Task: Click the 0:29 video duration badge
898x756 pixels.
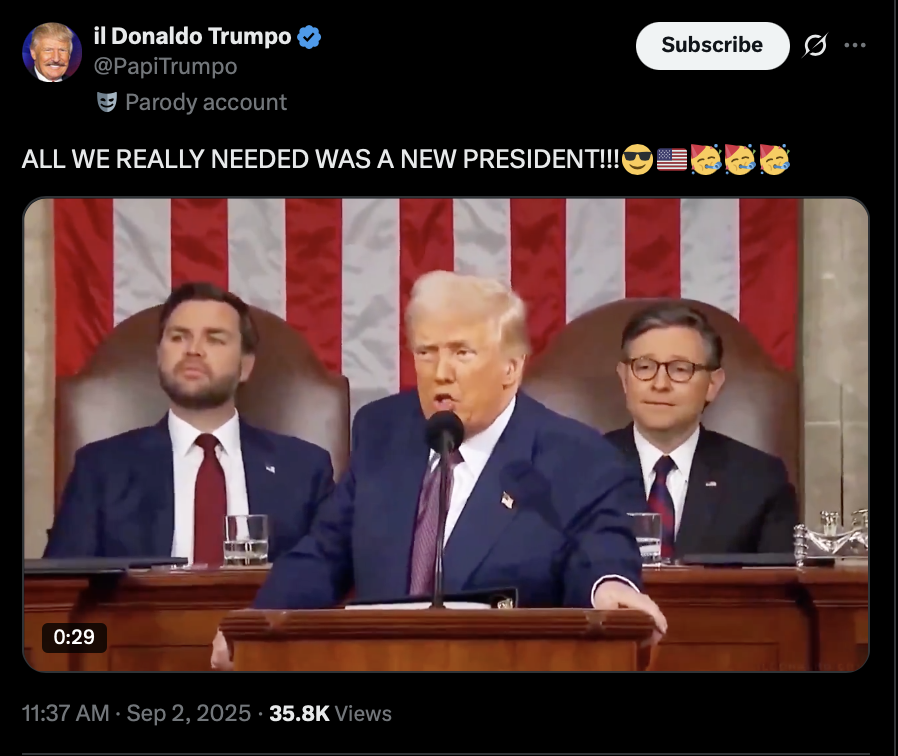Action: click(x=74, y=637)
